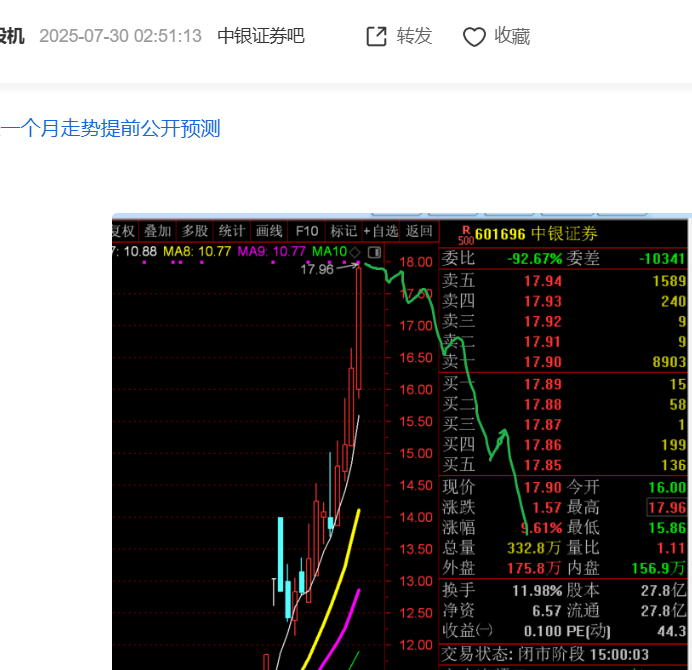This screenshot has height=670, width=692.
Task: Click the 返回 back toolbar button
Action: click(x=419, y=231)
